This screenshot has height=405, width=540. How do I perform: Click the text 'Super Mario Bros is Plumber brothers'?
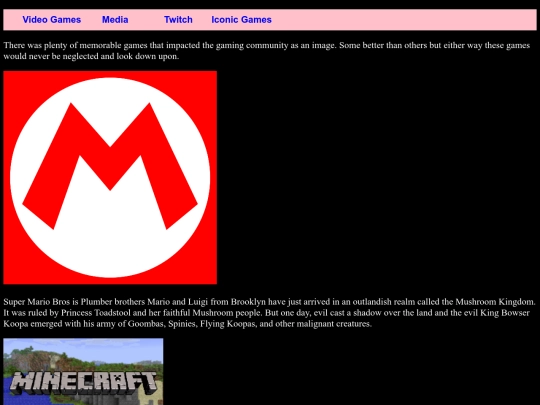tap(75, 302)
